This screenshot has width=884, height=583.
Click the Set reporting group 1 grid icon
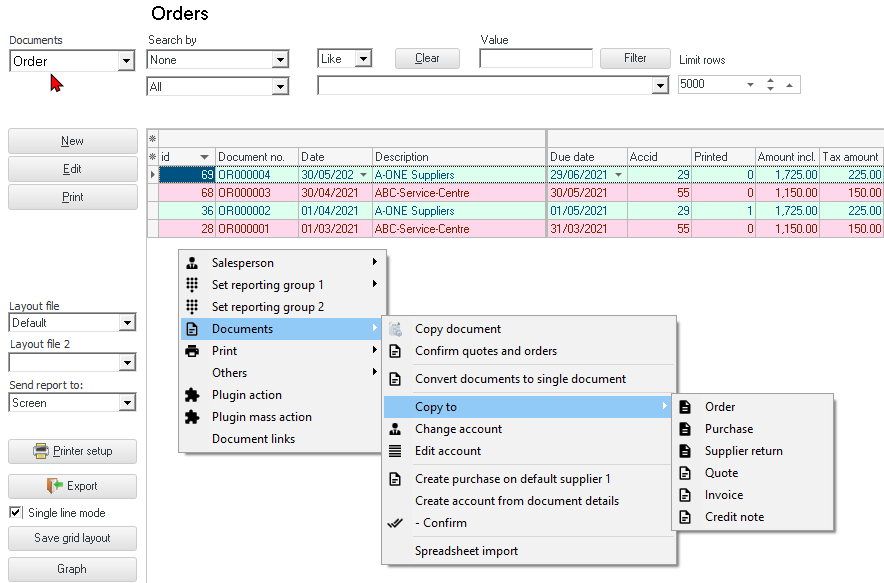[192, 285]
